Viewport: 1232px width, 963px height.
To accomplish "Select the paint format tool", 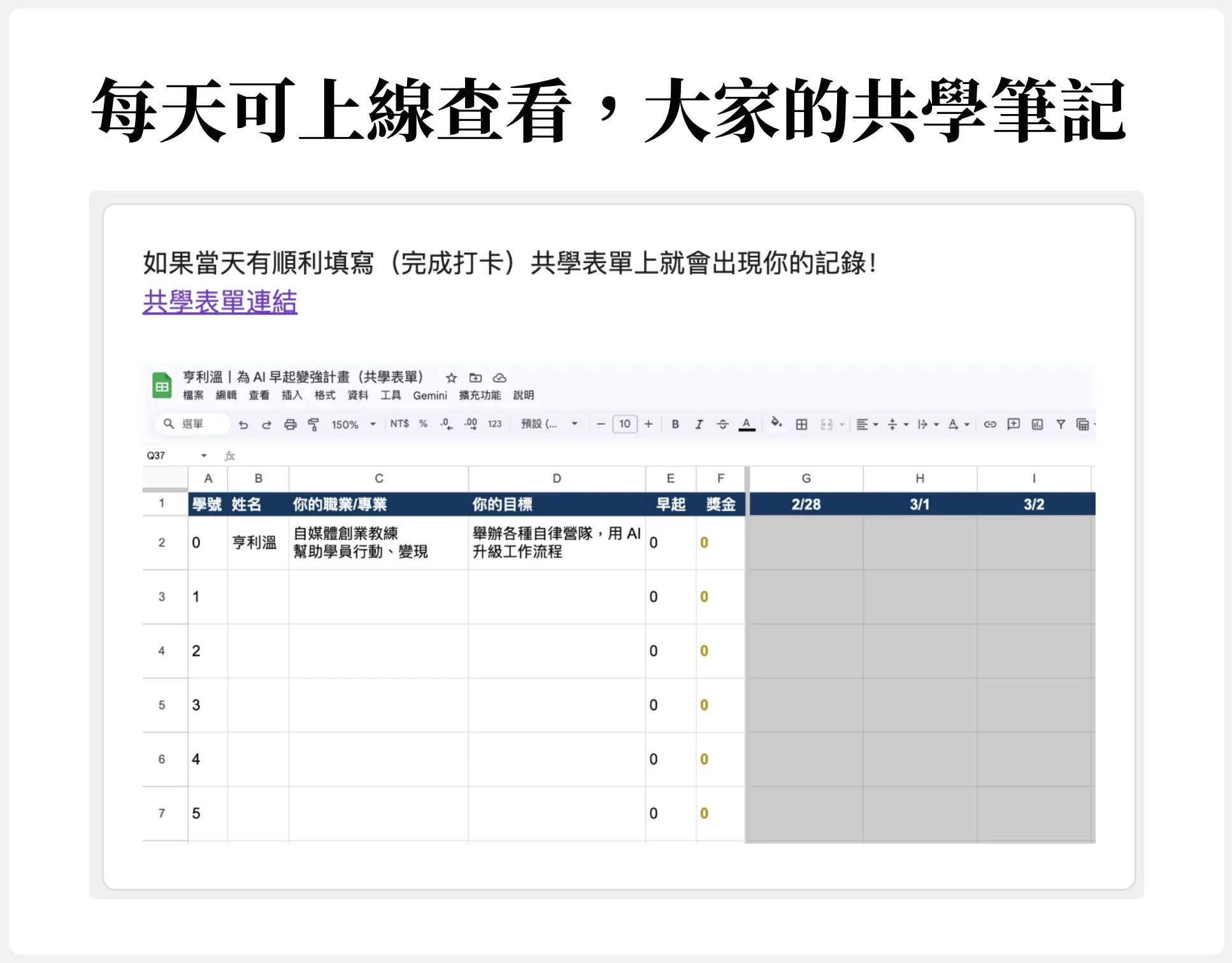I will [315, 424].
